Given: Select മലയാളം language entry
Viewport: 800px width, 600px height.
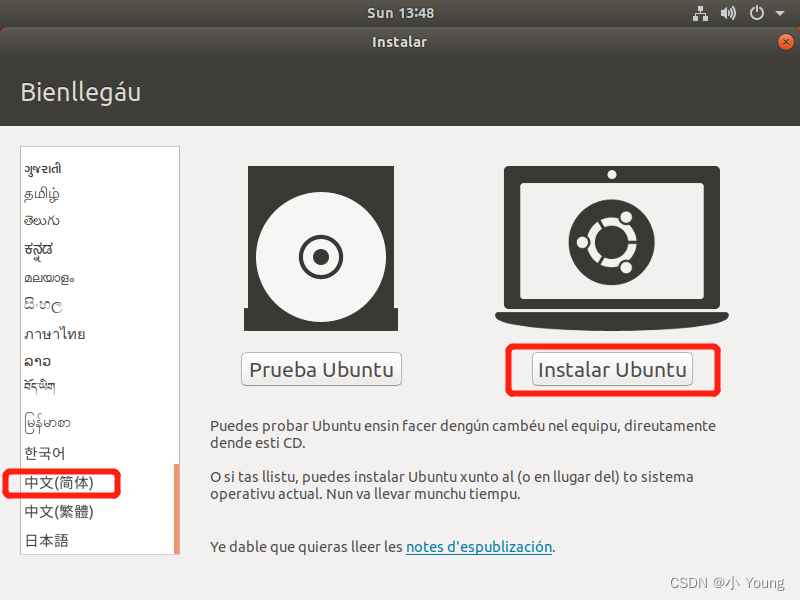Looking at the screenshot, I should (49, 279).
